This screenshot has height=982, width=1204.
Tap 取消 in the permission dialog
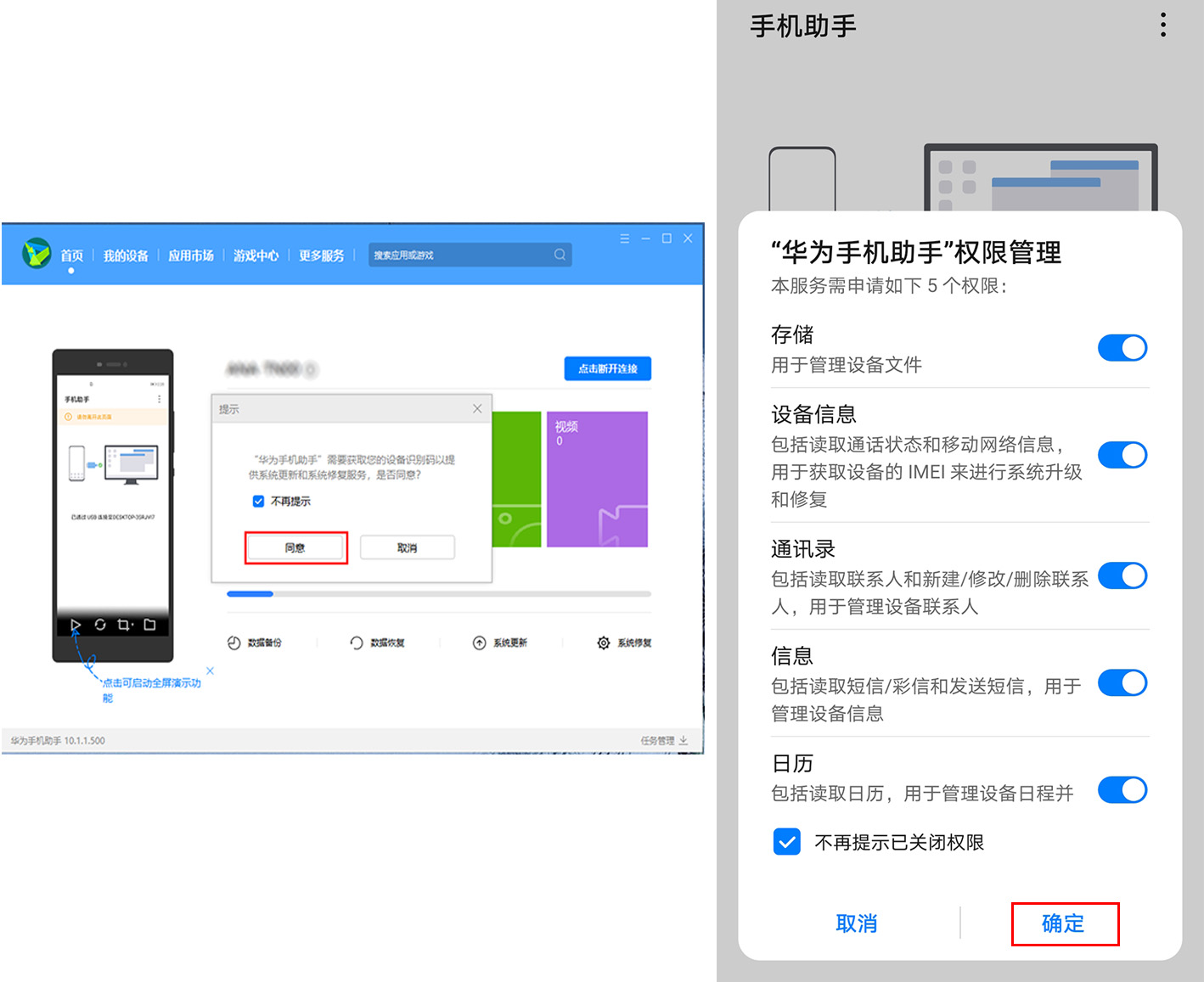pyautogui.click(x=856, y=923)
